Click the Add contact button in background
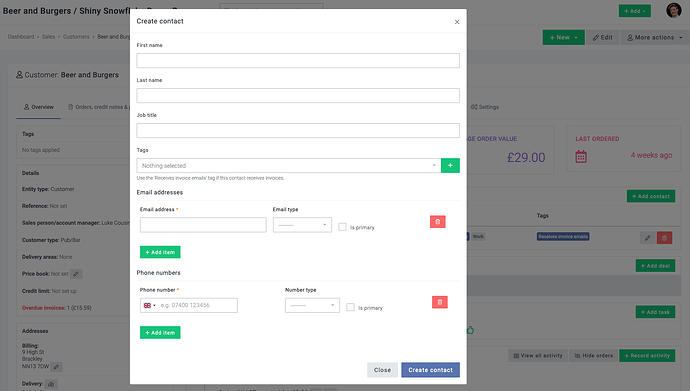This screenshot has width=690, height=391. click(x=651, y=196)
